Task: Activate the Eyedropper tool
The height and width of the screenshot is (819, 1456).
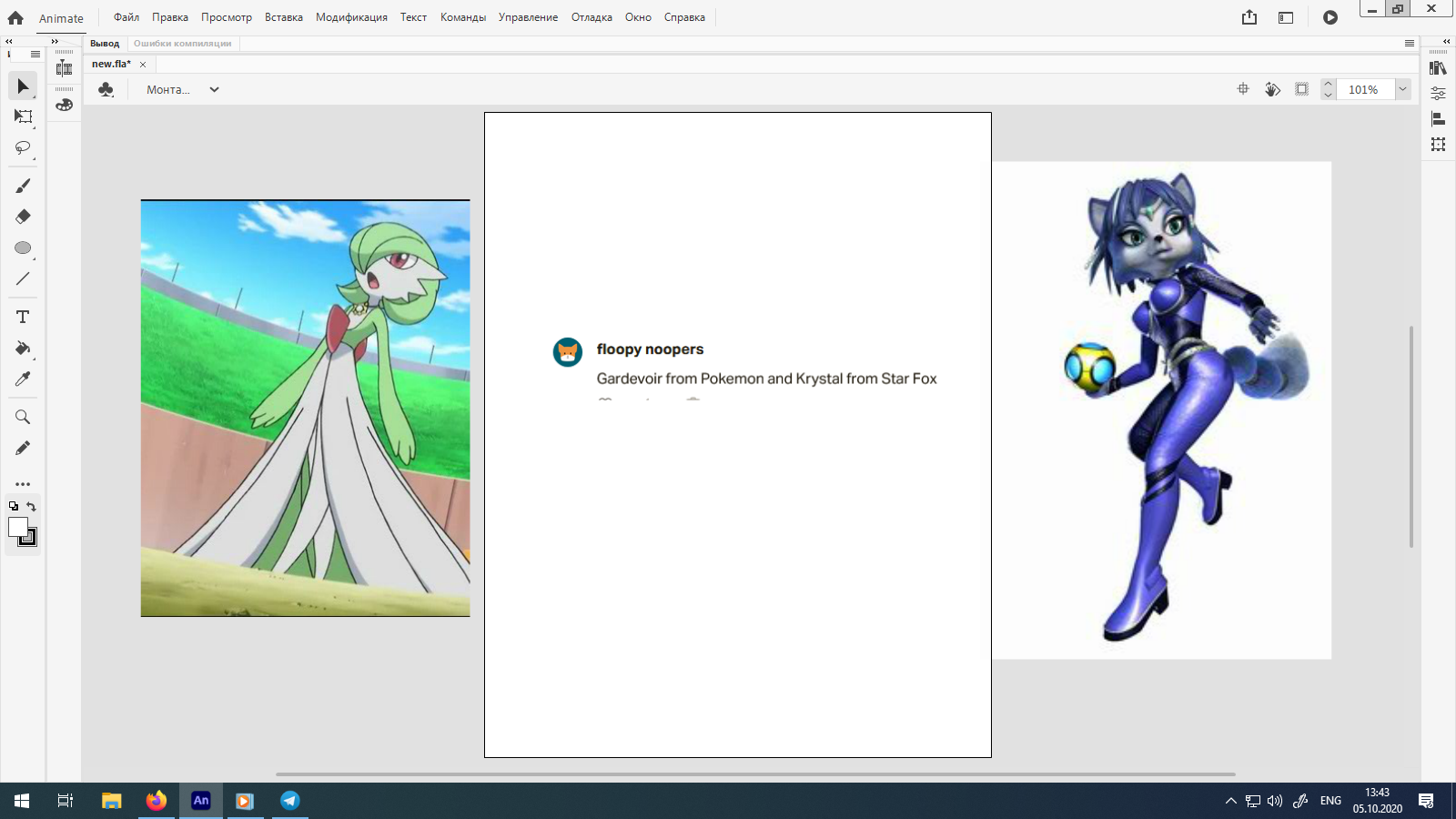Action: pyautogui.click(x=23, y=379)
